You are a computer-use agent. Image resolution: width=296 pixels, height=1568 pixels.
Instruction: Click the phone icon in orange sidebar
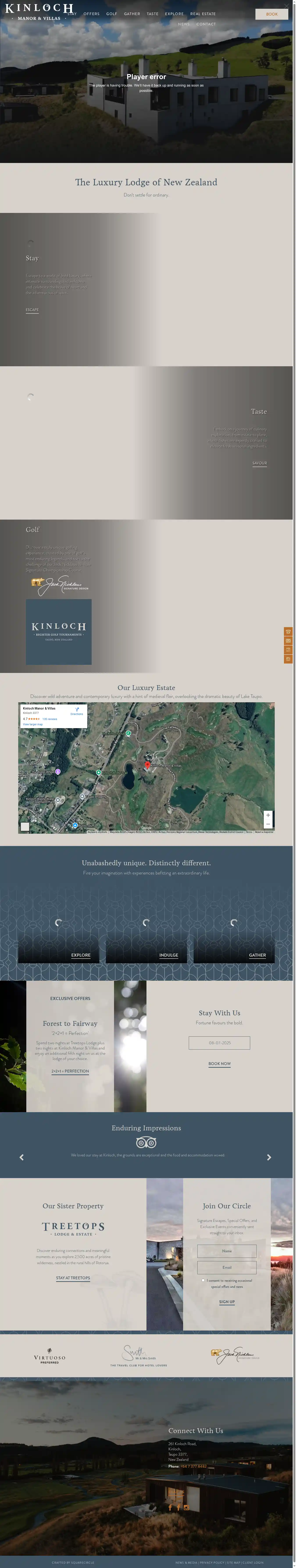[288, 632]
